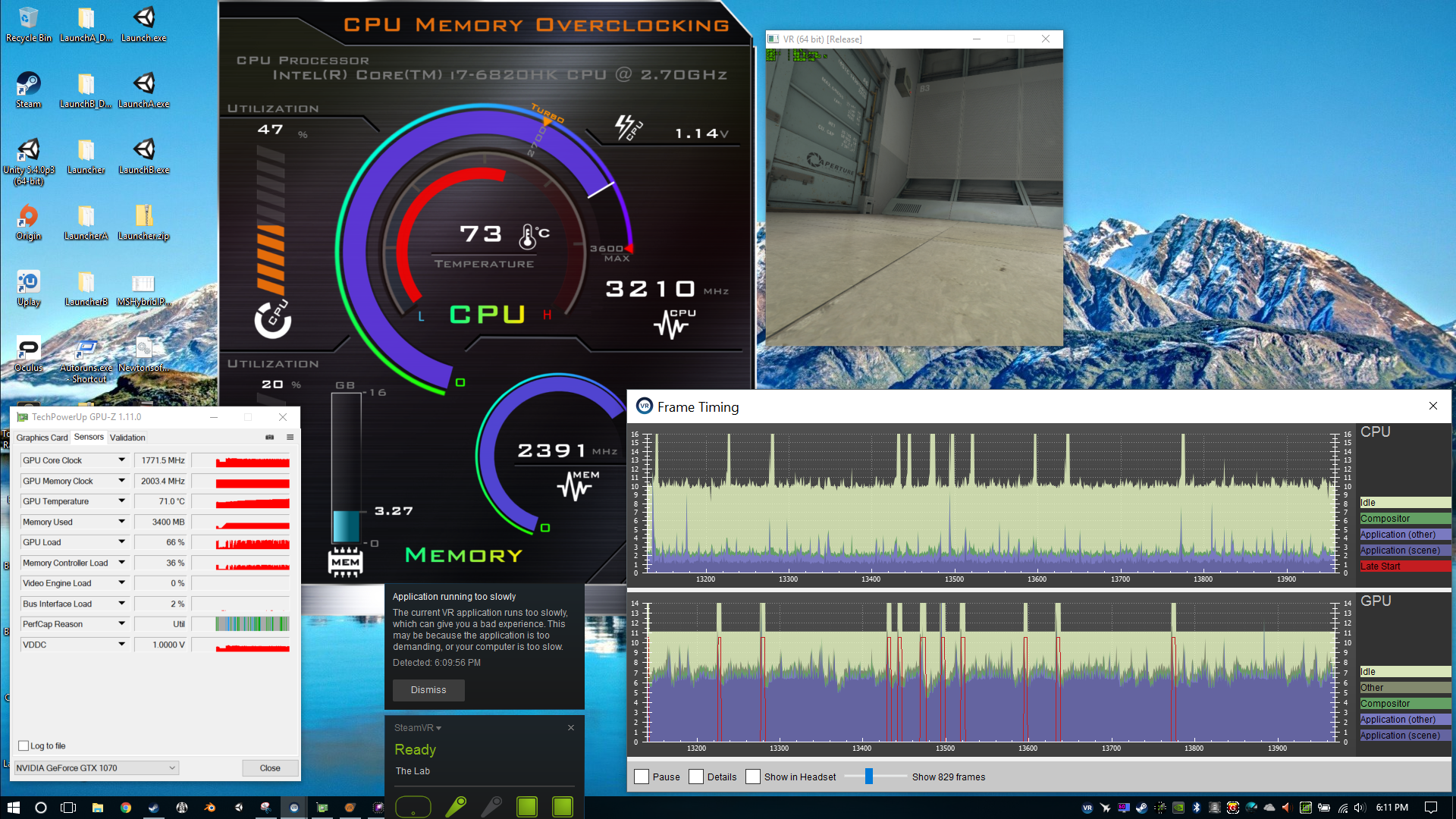The image size is (1456, 819).
Task: Open the Action Center notification icon
Action: tap(1431, 808)
